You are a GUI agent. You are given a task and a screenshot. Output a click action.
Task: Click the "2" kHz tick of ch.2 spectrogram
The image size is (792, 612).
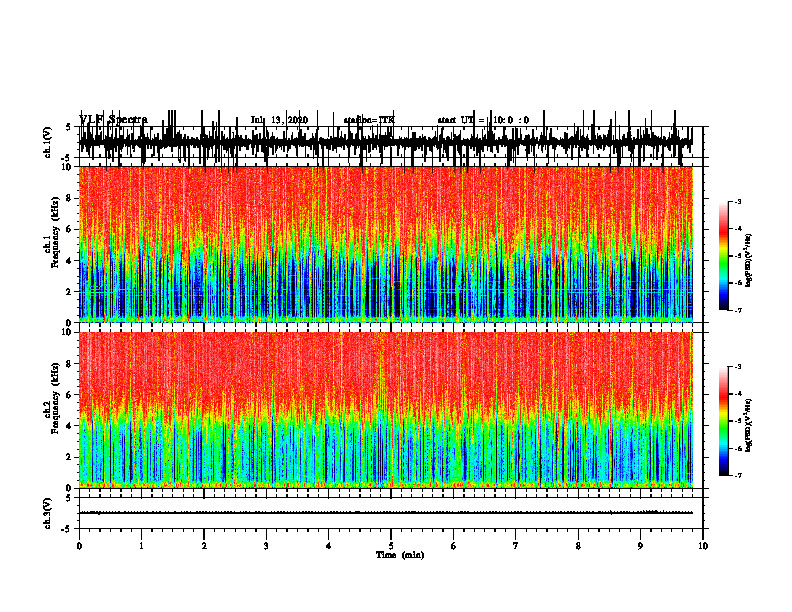click(x=70, y=457)
